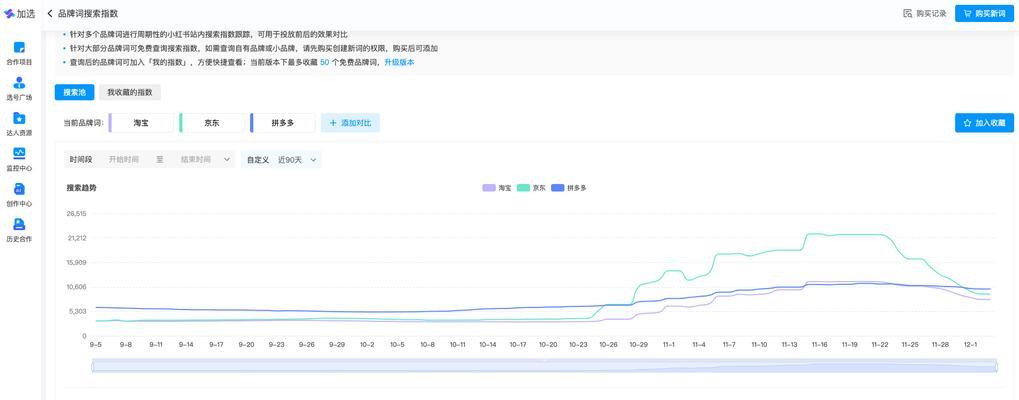Click the 加选 logo icon

[8, 14]
